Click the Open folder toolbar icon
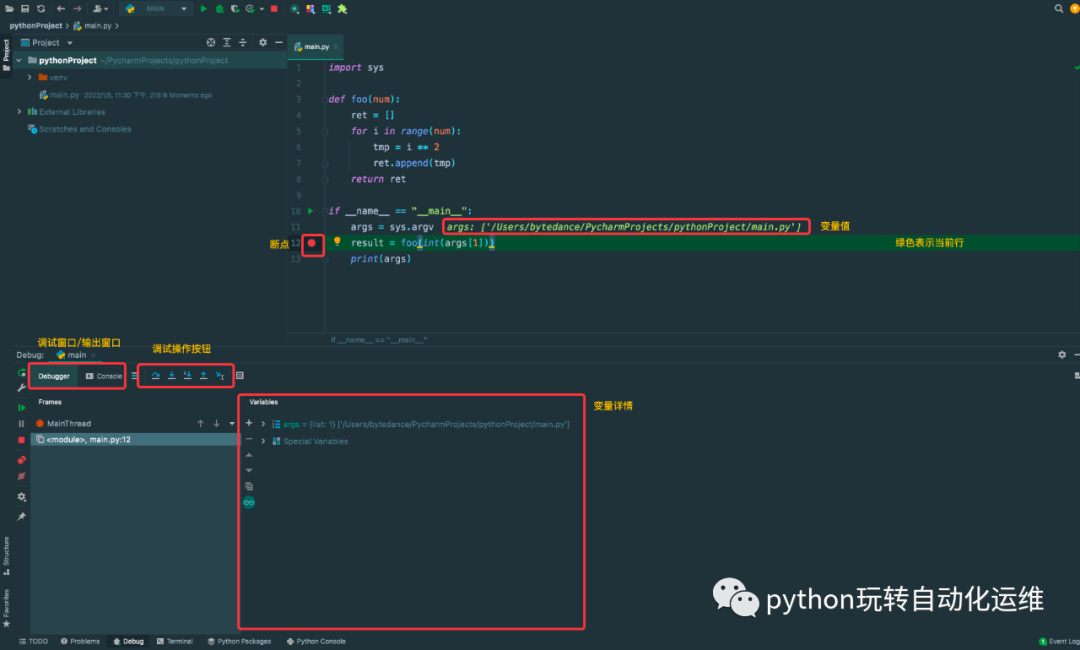 pos(10,9)
